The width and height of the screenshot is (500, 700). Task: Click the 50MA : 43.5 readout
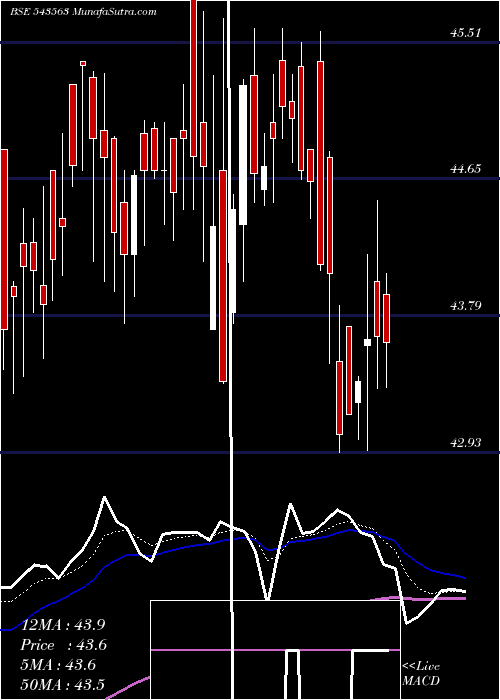pos(62,685)
